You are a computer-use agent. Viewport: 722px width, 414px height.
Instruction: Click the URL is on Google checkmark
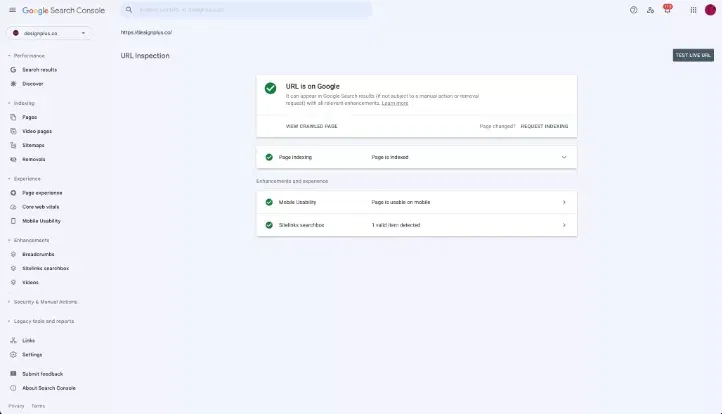(x=270, y=88)
